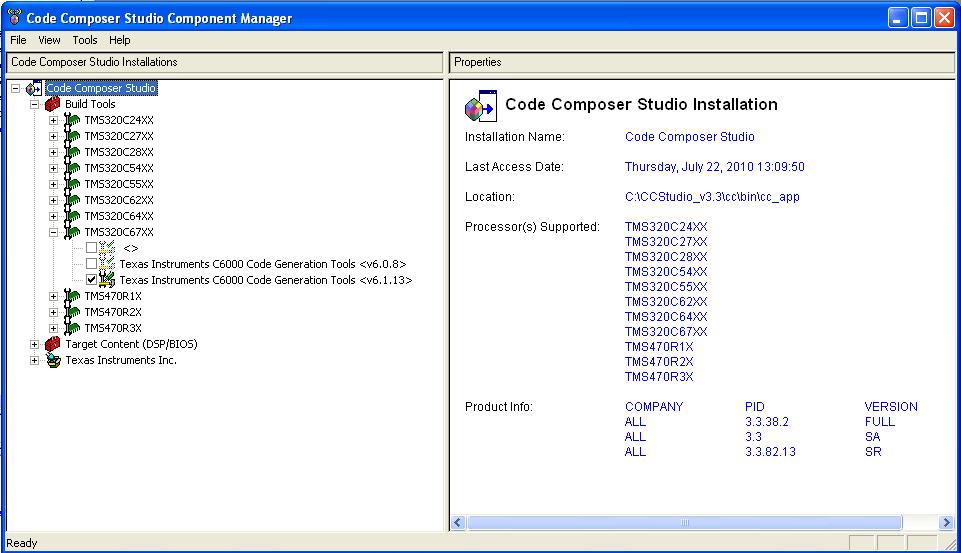The width and height of the screenshot is (961, 553).
Task: Click TMS320C67XX in Processor(s) Supported list
Action: [666, 332]
